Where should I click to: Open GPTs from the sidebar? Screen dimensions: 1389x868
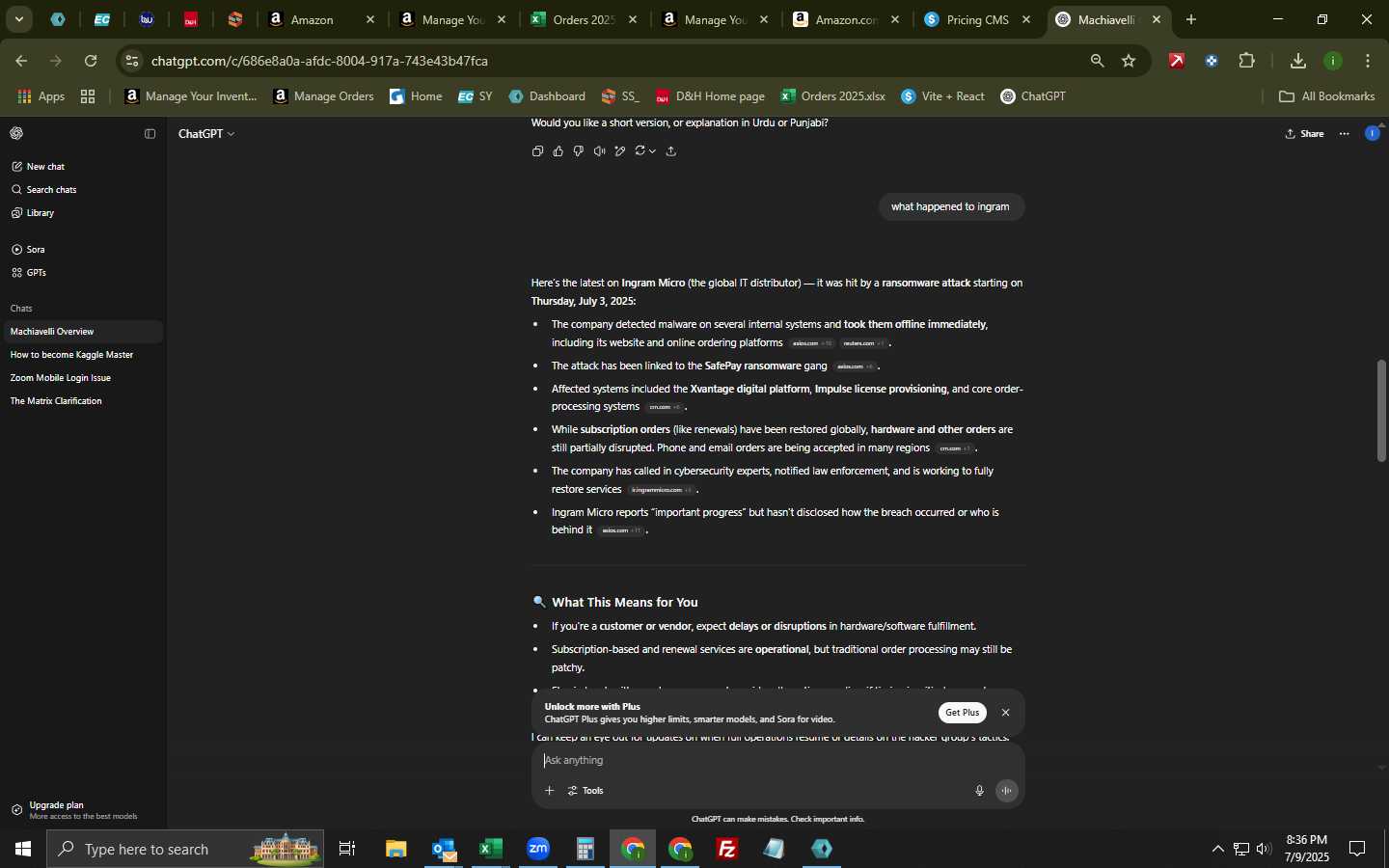82,273
